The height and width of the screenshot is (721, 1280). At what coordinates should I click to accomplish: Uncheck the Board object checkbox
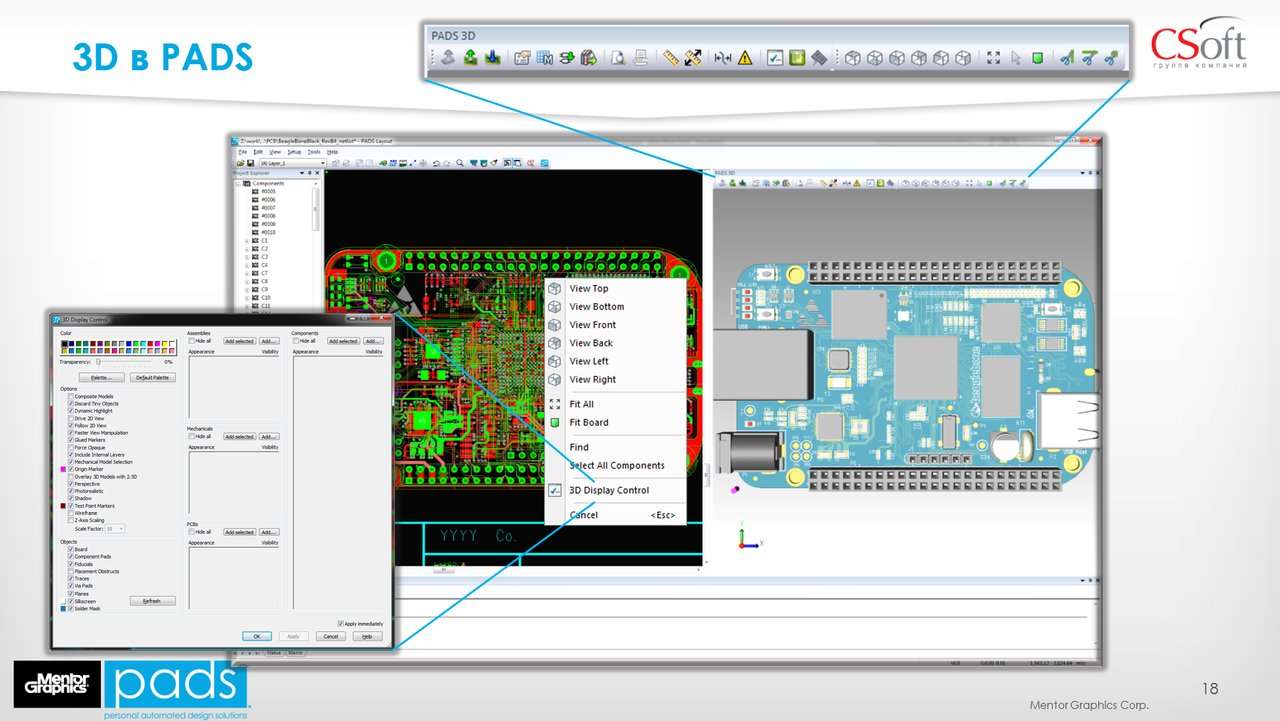(71, 549)
